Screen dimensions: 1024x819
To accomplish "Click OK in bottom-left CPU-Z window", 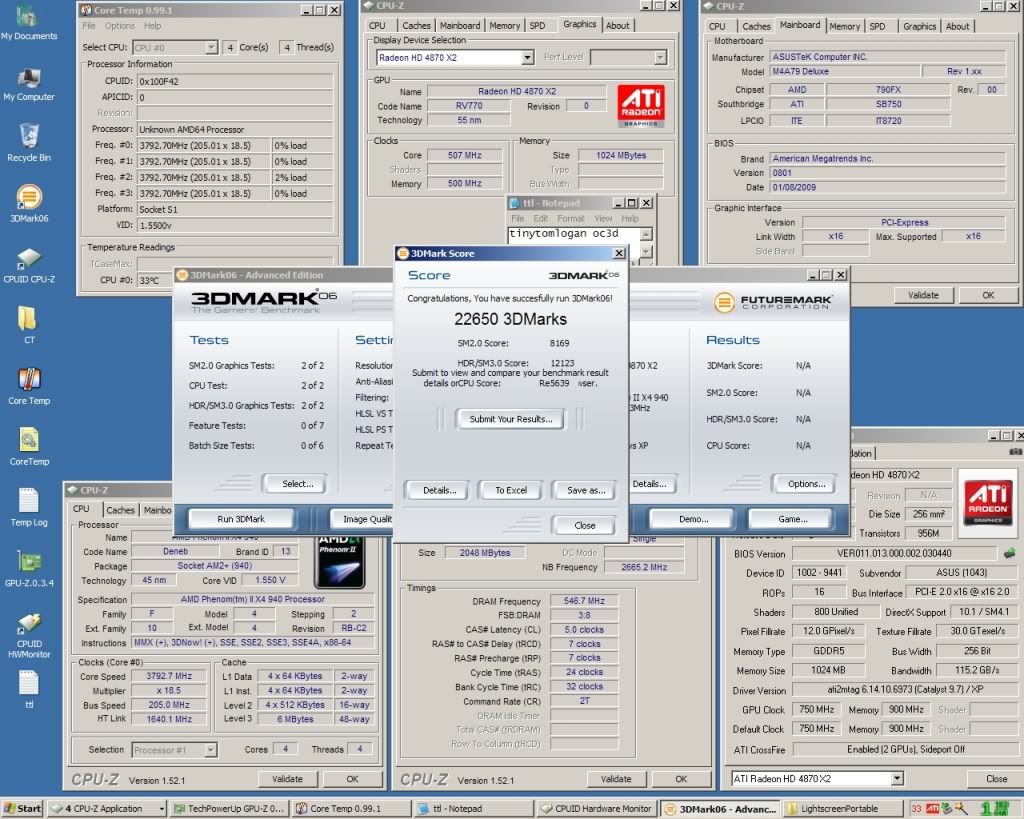I will point(352,779).
